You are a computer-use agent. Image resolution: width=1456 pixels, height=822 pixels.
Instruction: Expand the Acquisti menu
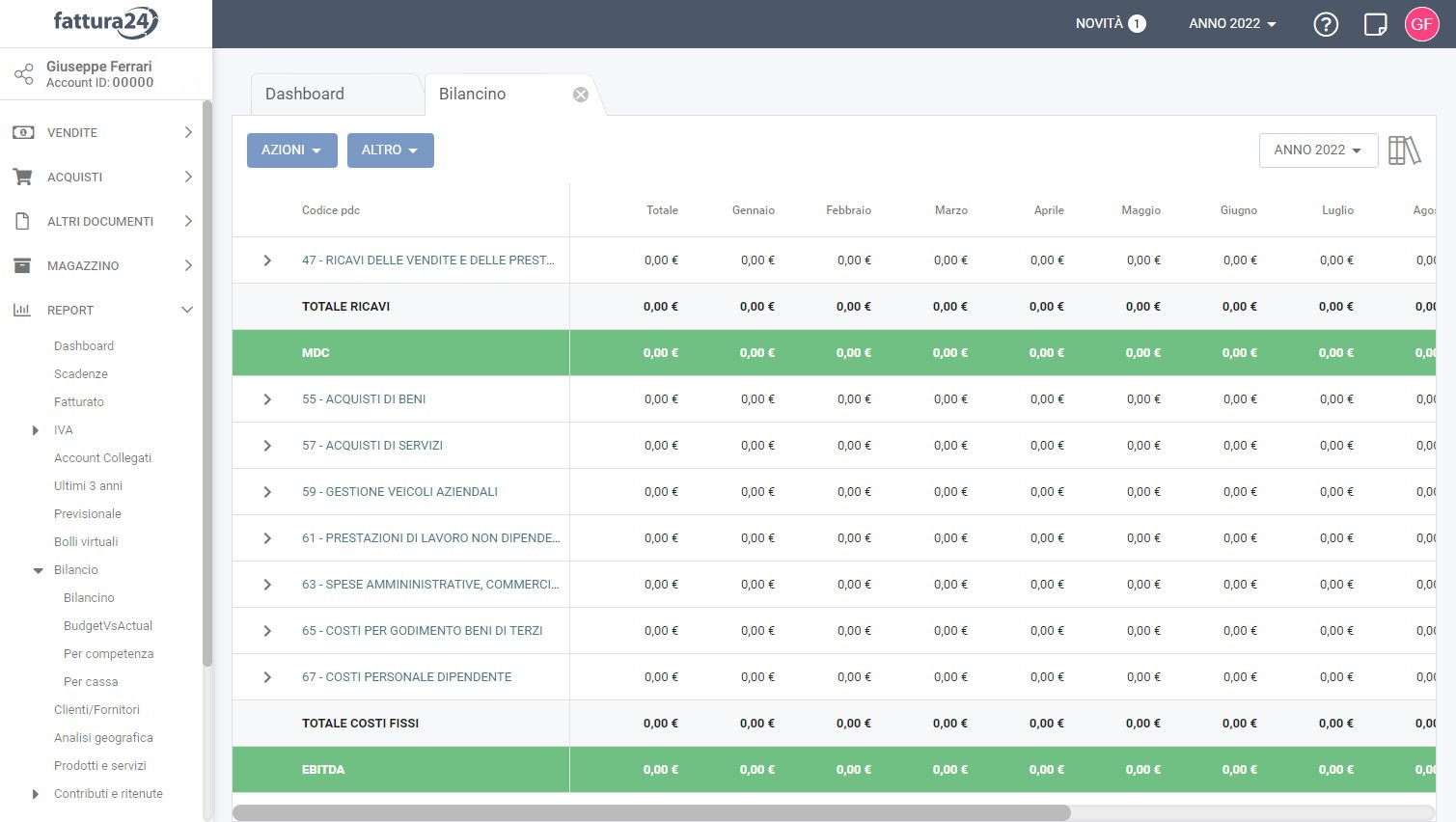coord(188,177)
